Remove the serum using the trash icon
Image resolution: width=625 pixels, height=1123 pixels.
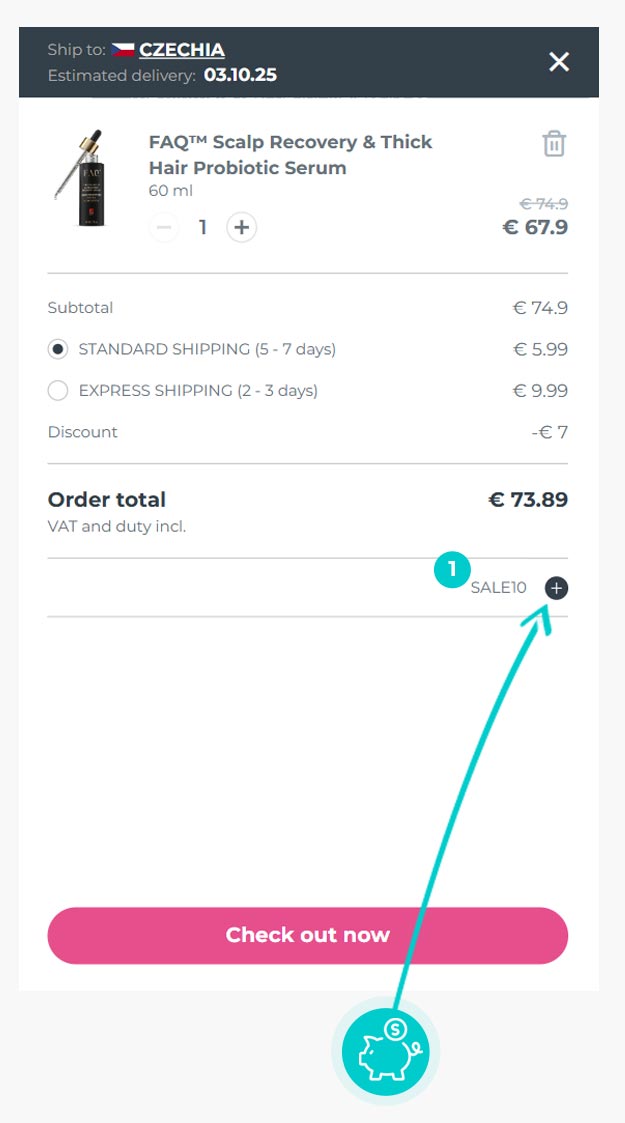coord(554,144)
